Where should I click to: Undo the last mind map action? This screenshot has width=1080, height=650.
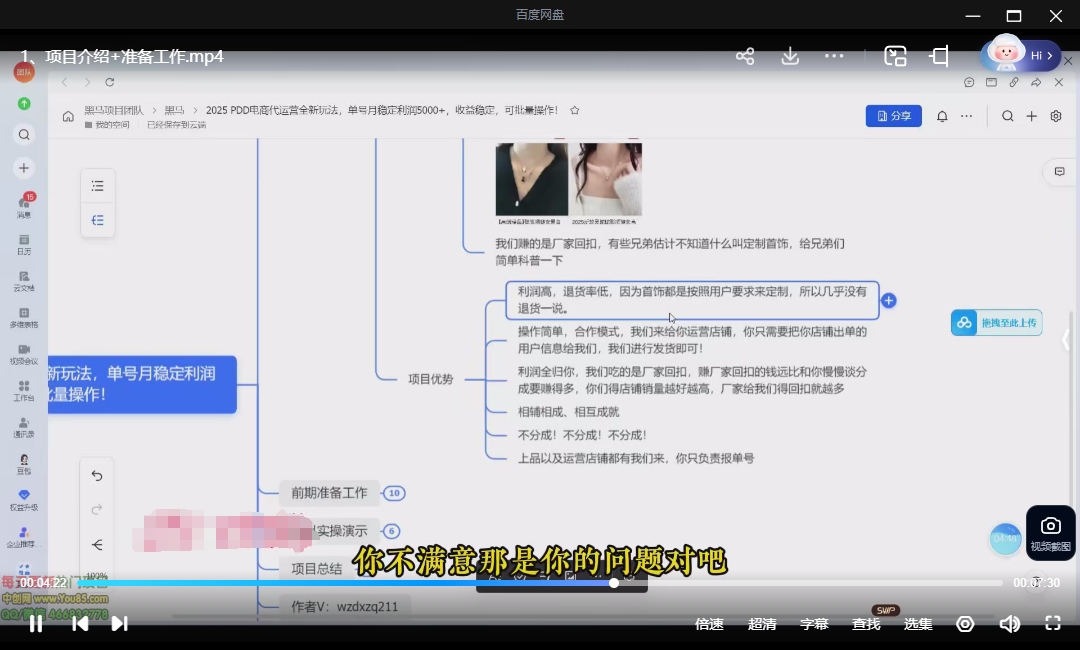point(96,476)
